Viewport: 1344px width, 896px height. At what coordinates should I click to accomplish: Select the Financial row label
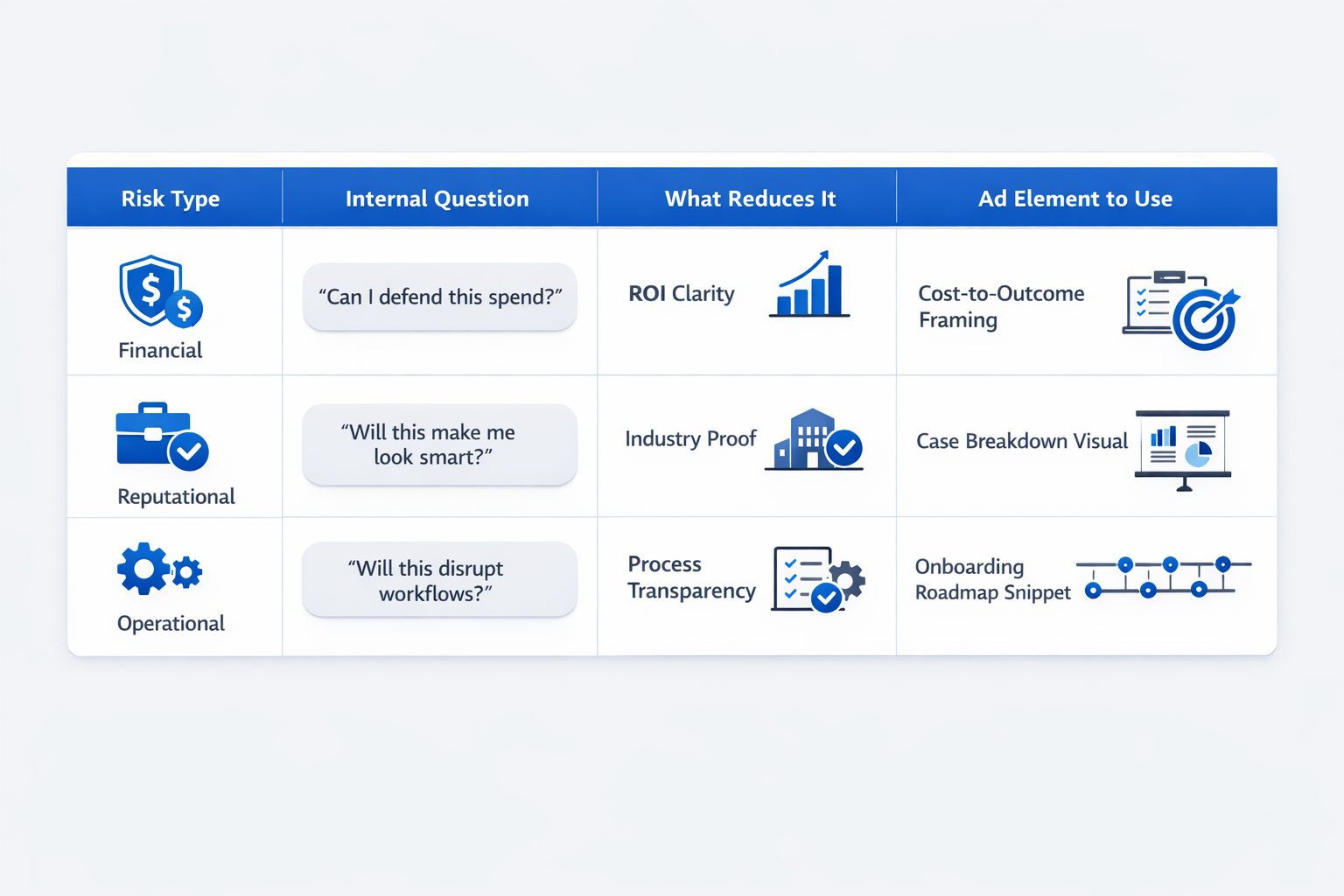[x=160, y=350]
